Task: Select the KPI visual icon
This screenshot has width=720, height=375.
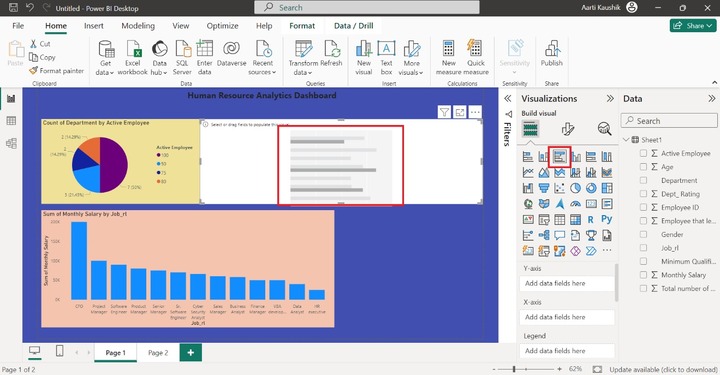Action: click(x=528, y=220)
